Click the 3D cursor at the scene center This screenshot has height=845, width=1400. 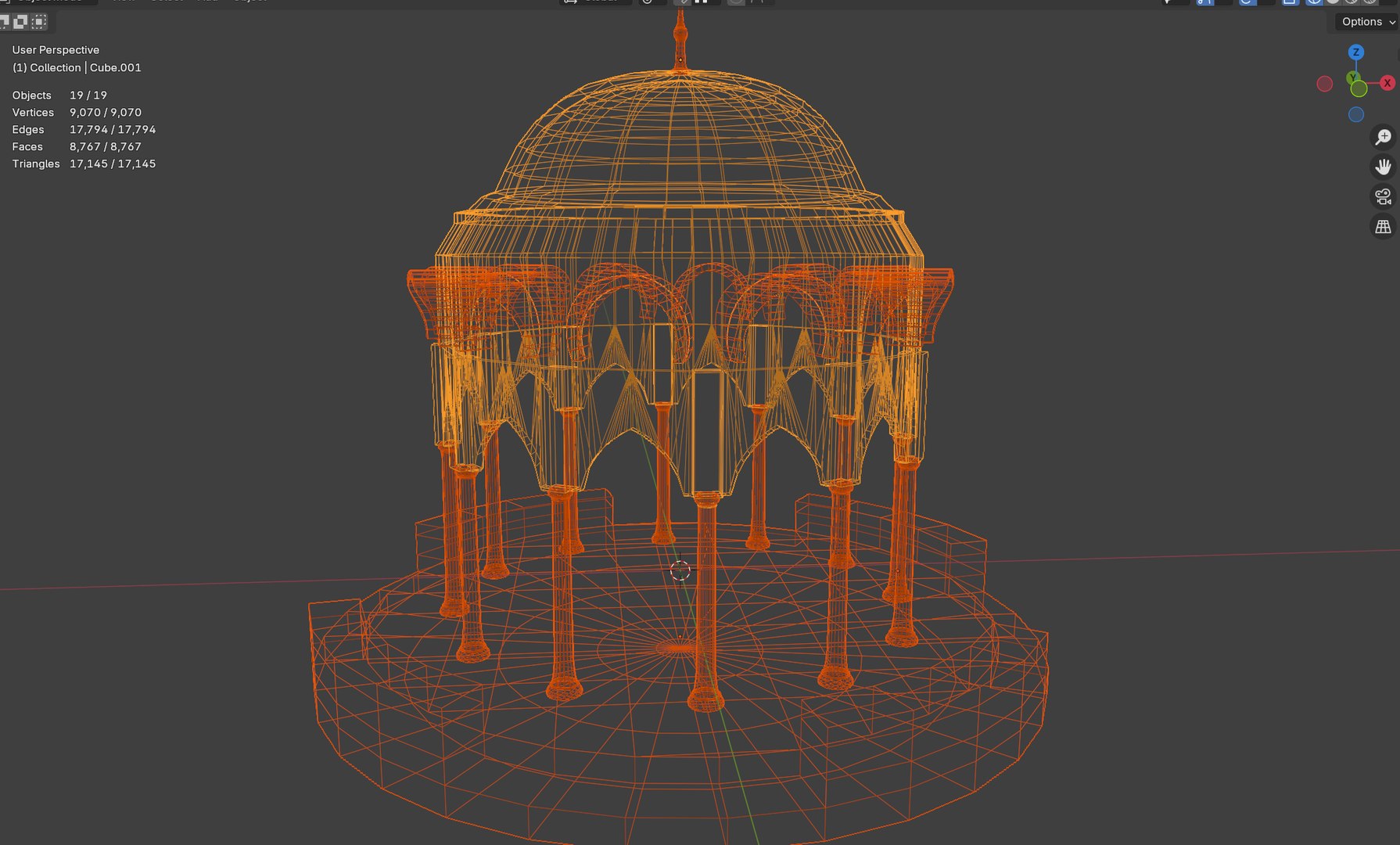point(680,570)
